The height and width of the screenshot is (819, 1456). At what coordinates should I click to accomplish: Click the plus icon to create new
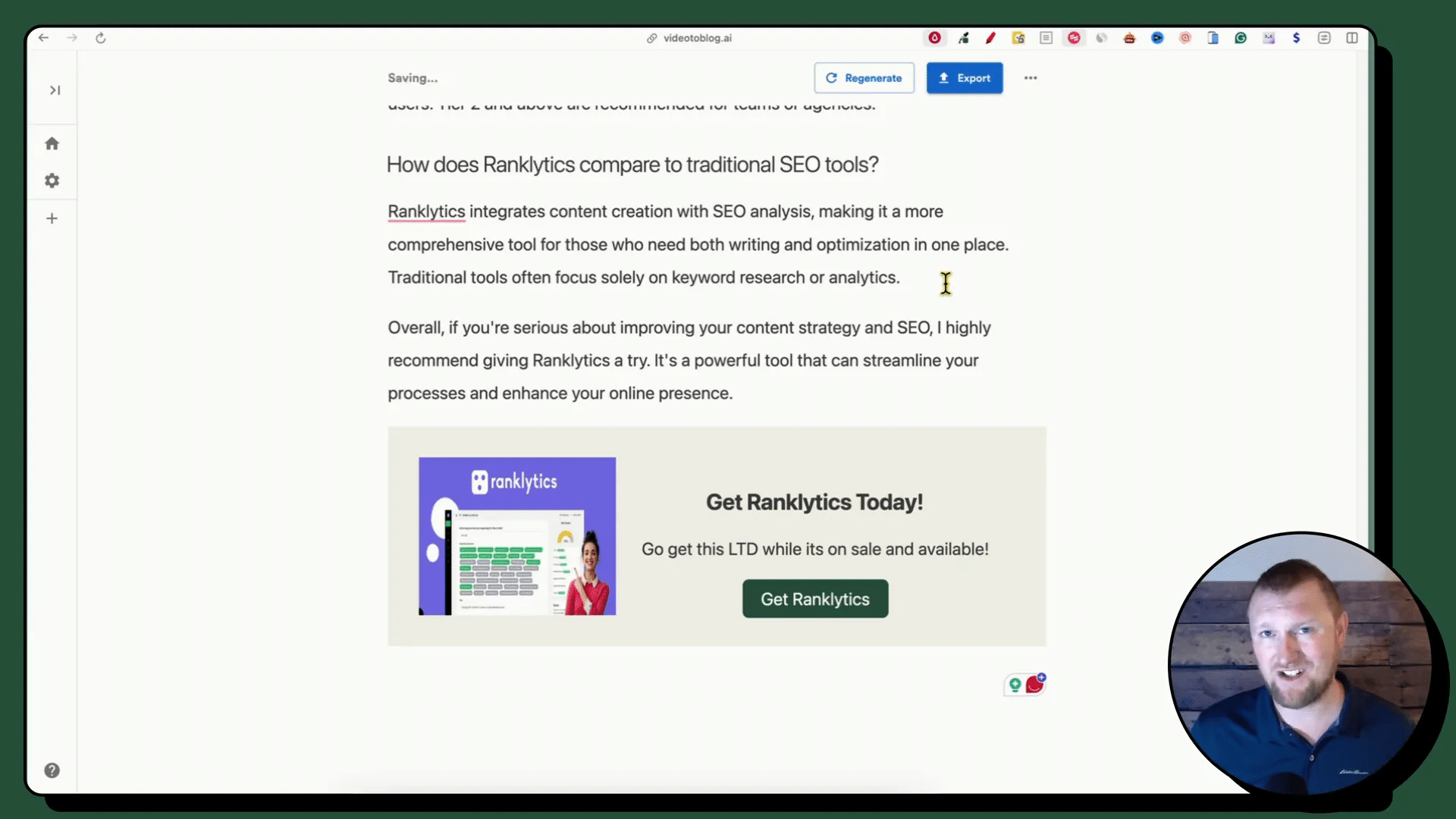[x=52, y=218]
